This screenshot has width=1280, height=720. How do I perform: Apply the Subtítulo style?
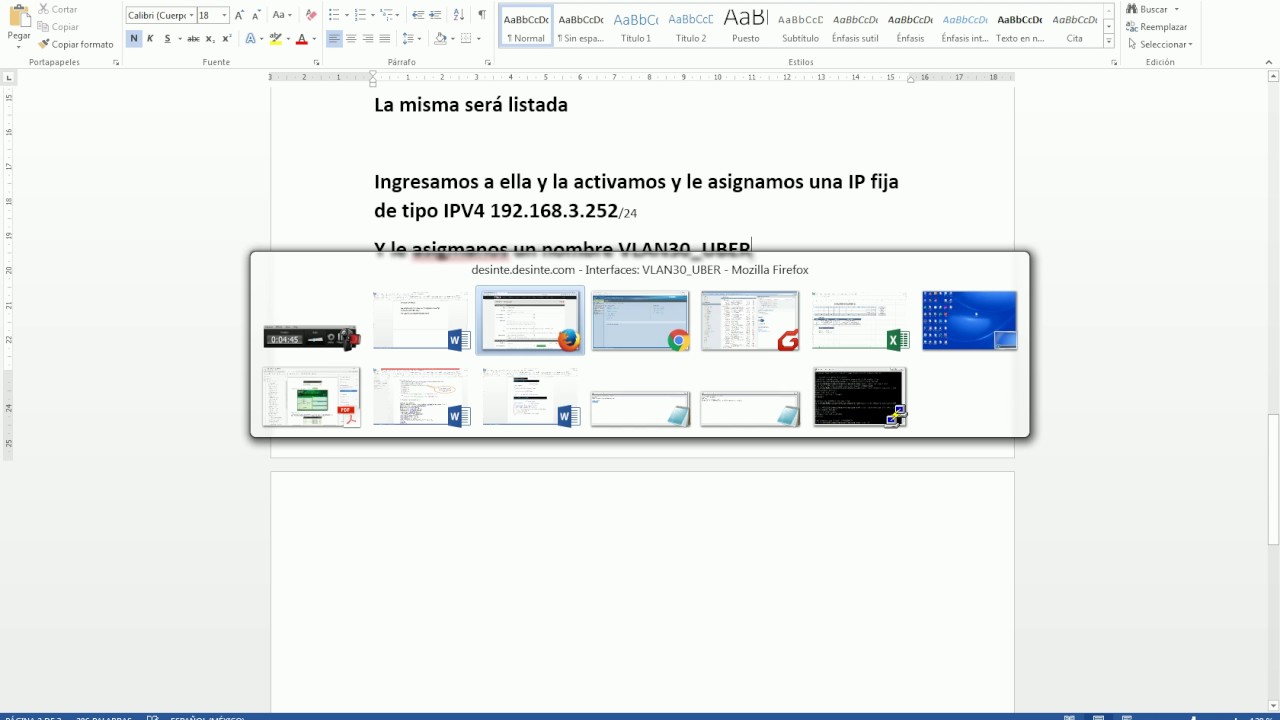[800, 27]
